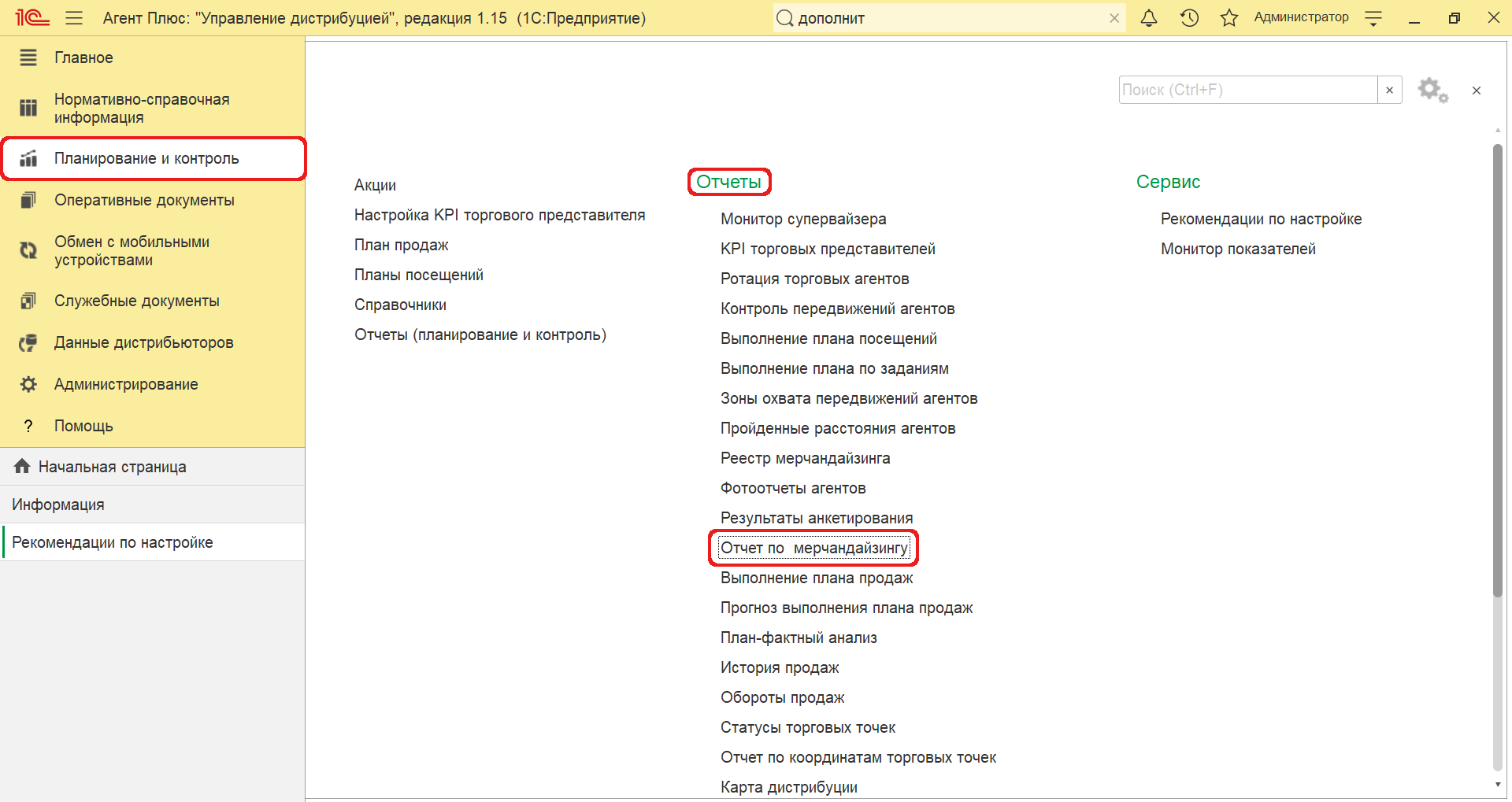The width and height of the screenshot is (1512, 802).
Task: Click the global search field with 'дополнит'
Action: coord(949,18)
